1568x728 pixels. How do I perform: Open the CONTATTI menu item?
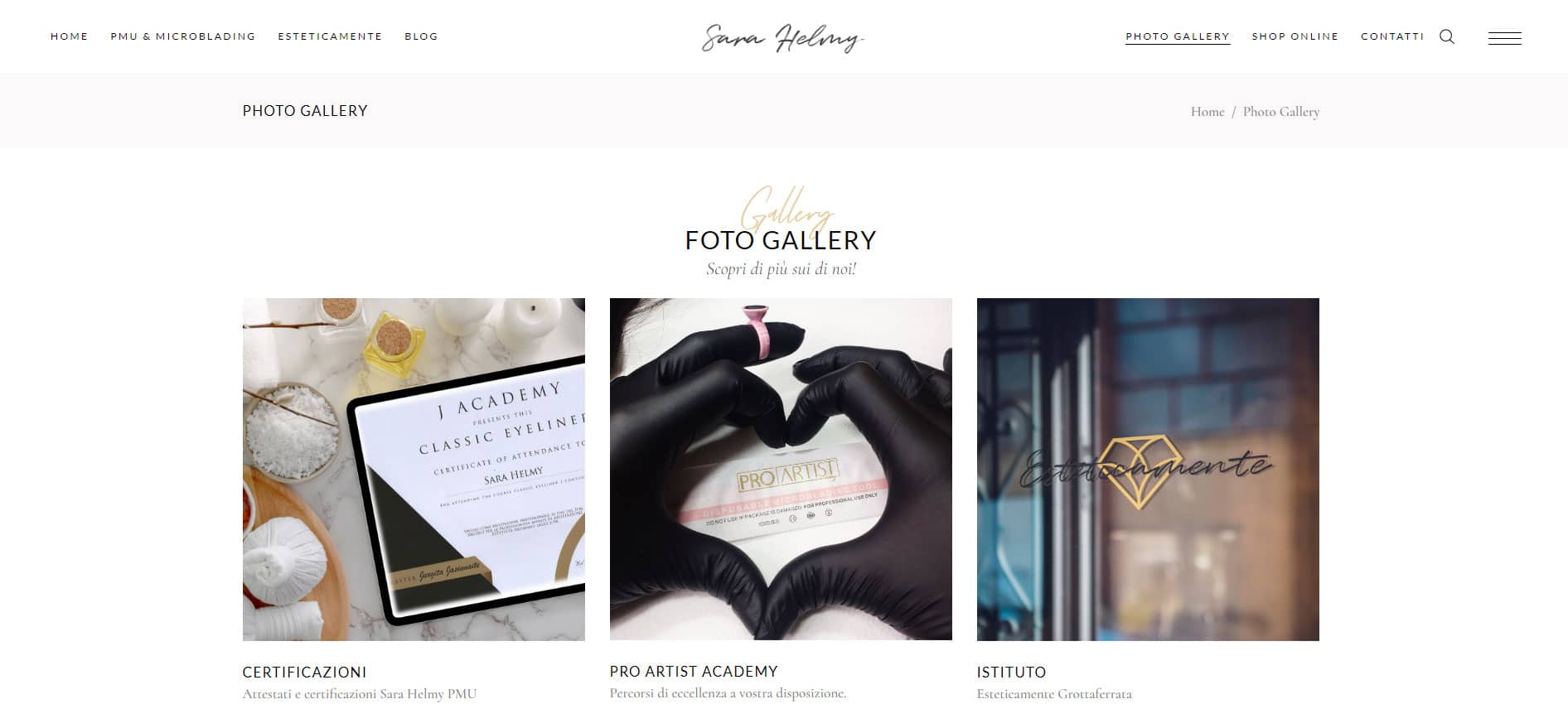click(1392, 36)
